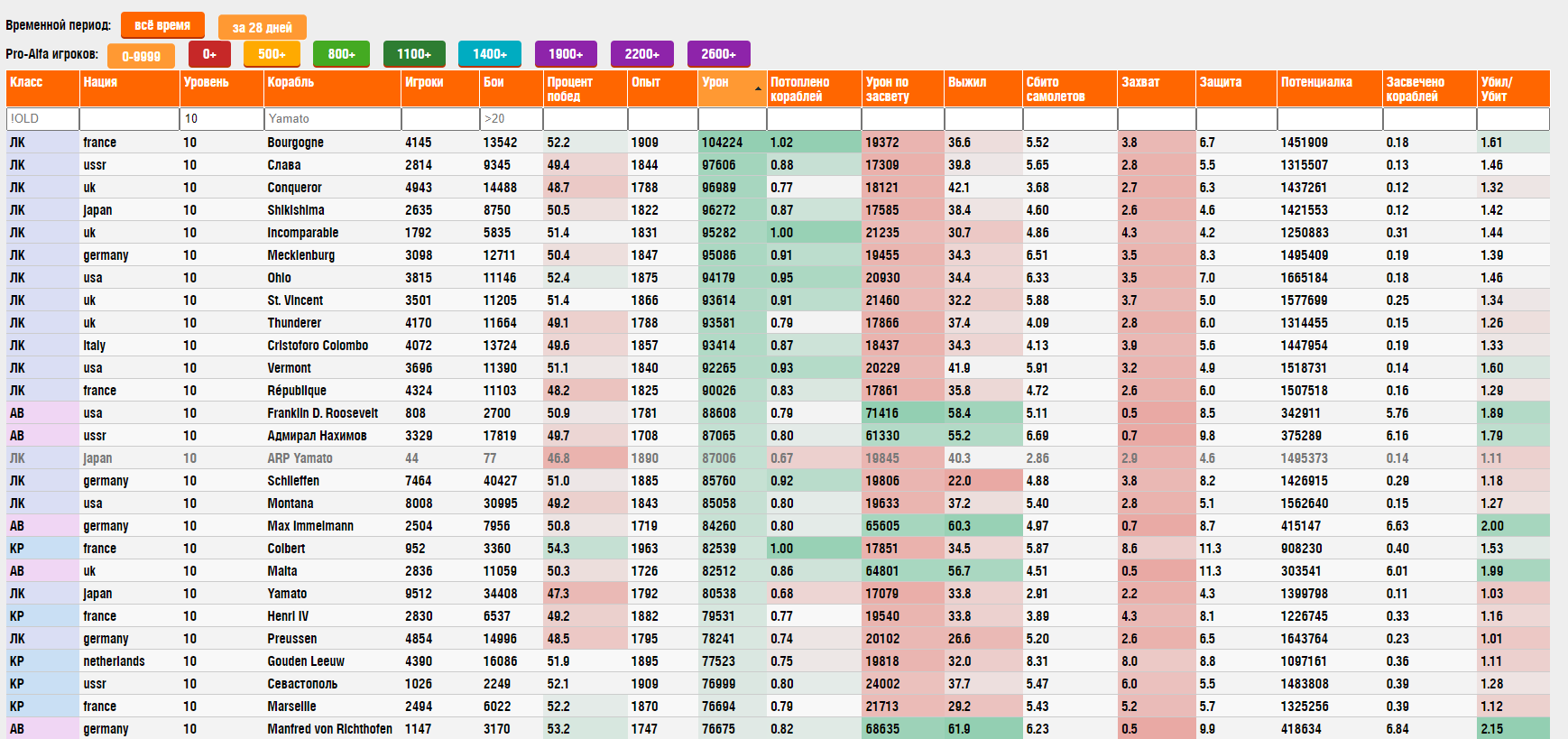
Task: Click the Manfred von Richthofen ship name
Action: pyautogui.click(x=330, y=729)
